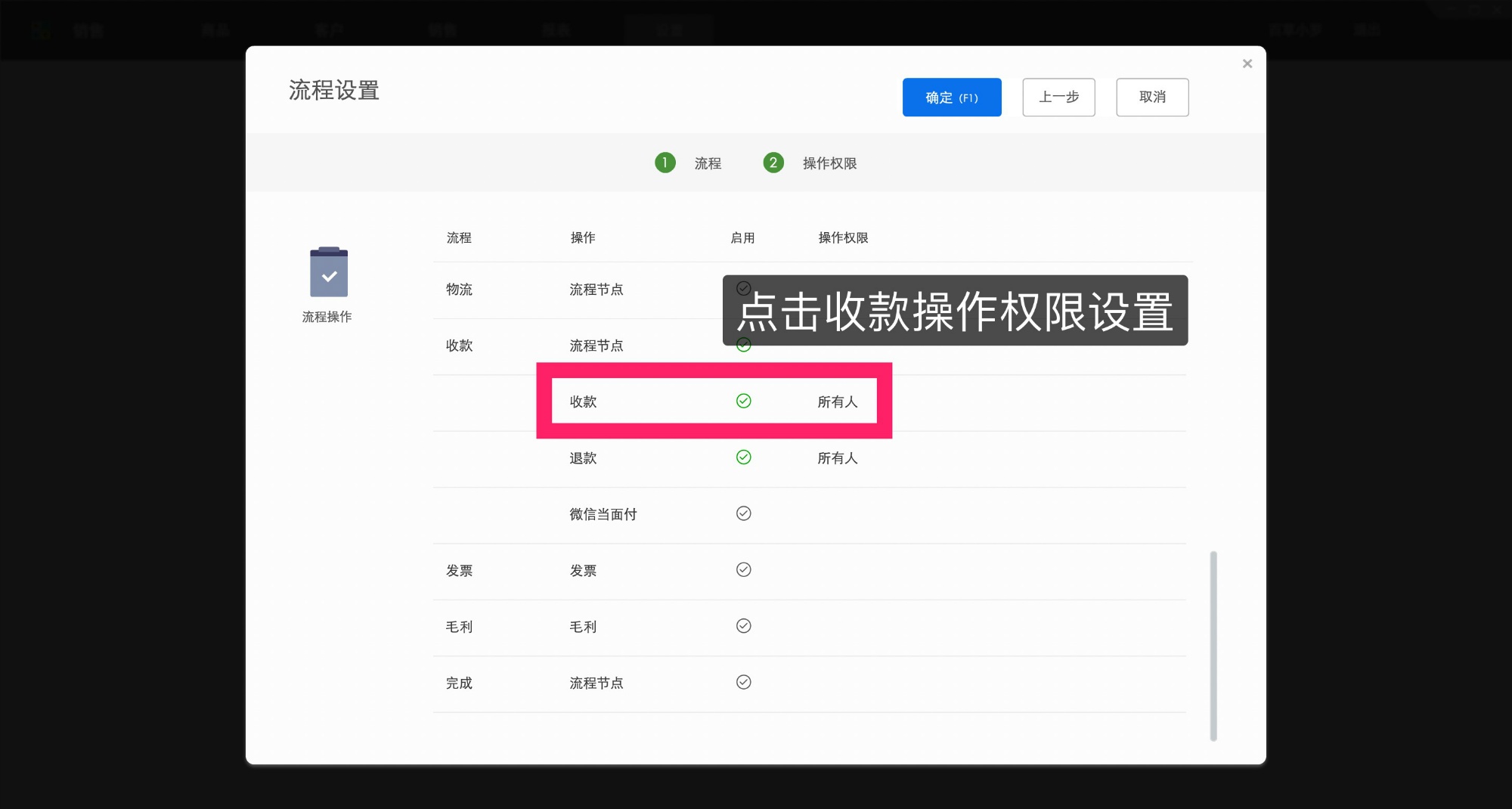Image resolution: width=1512 pixels, height=809 pixels.
Task: Click the app logo in the top bar
Action: [42, 29]
